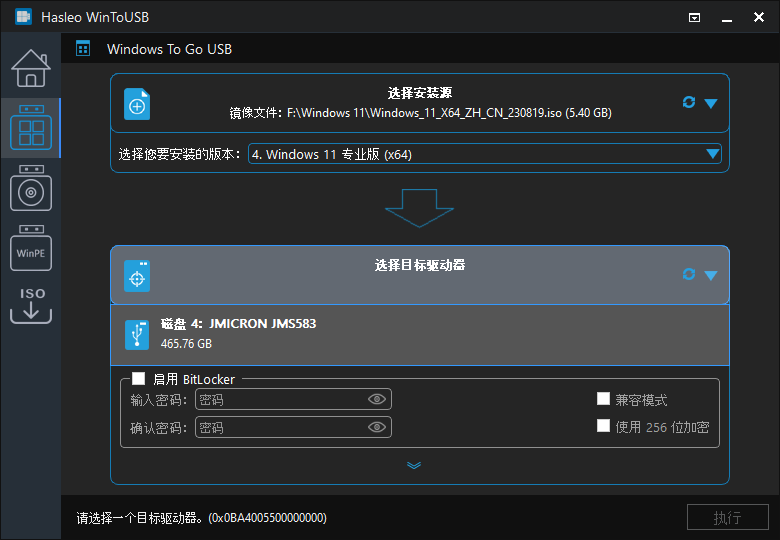Image resolution: width=780 pixels, height=540 pixels.
Task: Refresh the target drive list
Action: pos(688,274)
